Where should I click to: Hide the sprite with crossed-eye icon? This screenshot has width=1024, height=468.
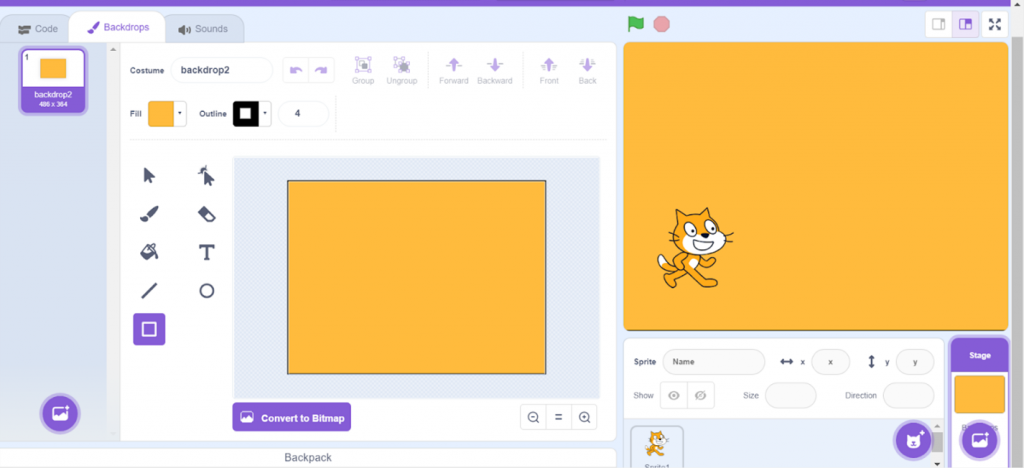(x=700, y=396)
